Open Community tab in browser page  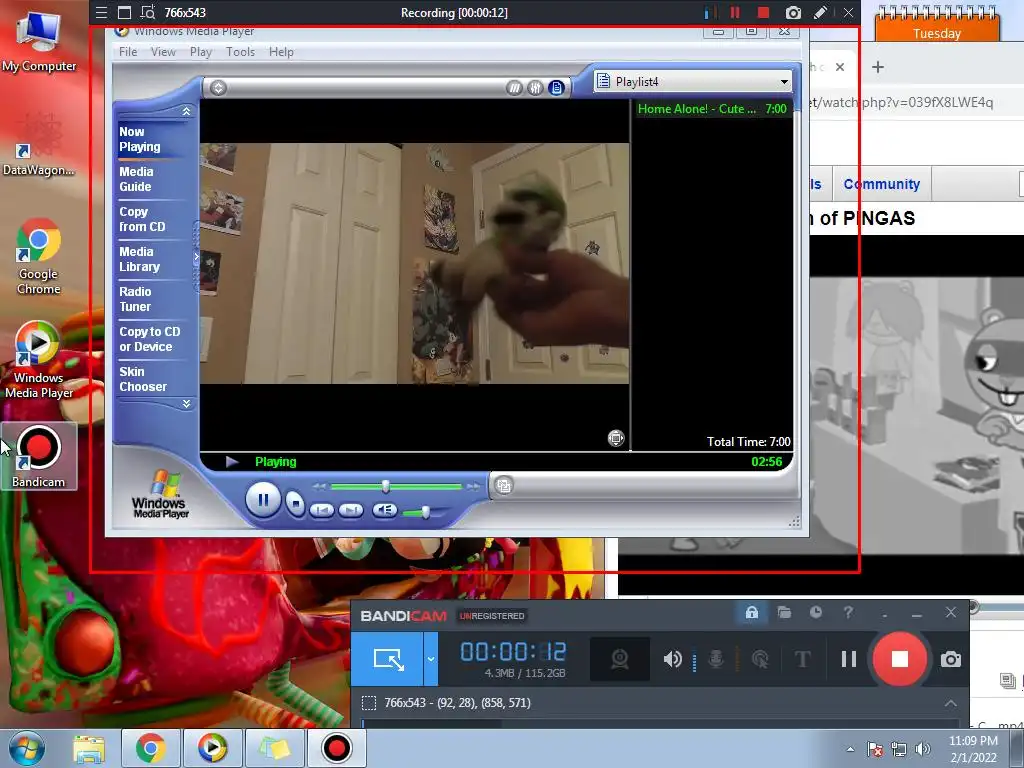(x=882, y=184)
